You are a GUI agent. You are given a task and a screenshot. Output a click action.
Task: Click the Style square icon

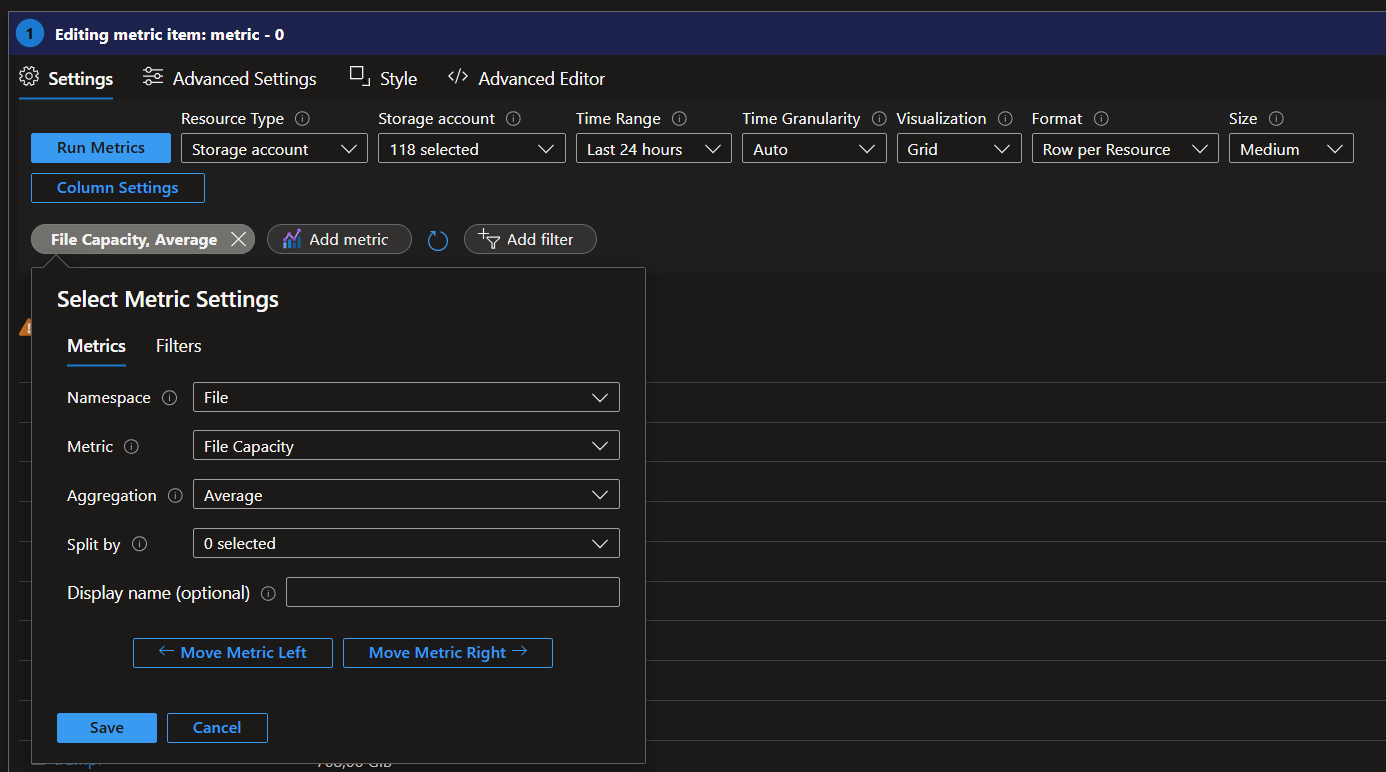click(359, 76)
